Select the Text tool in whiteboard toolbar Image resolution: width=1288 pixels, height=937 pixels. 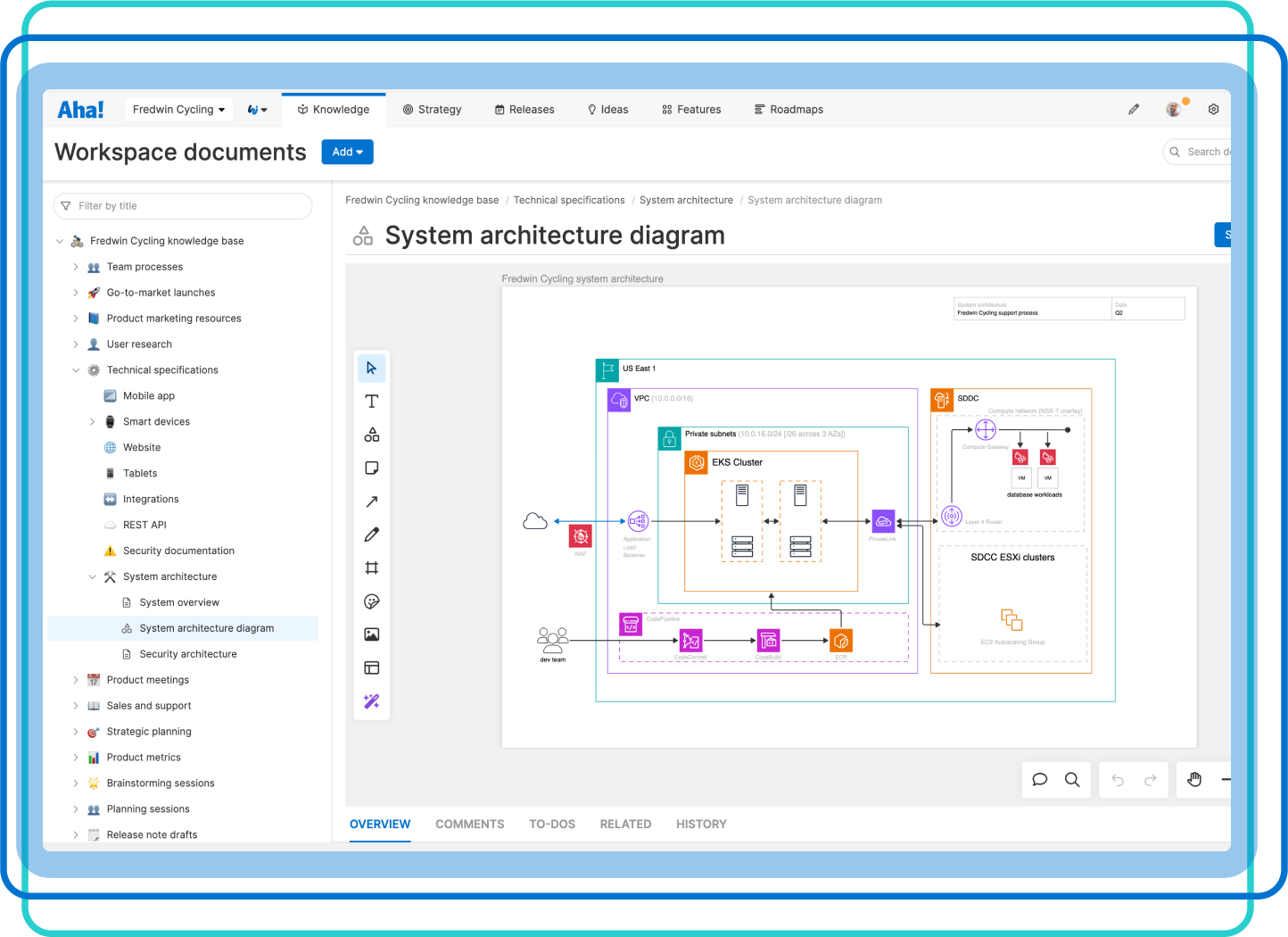372,402
